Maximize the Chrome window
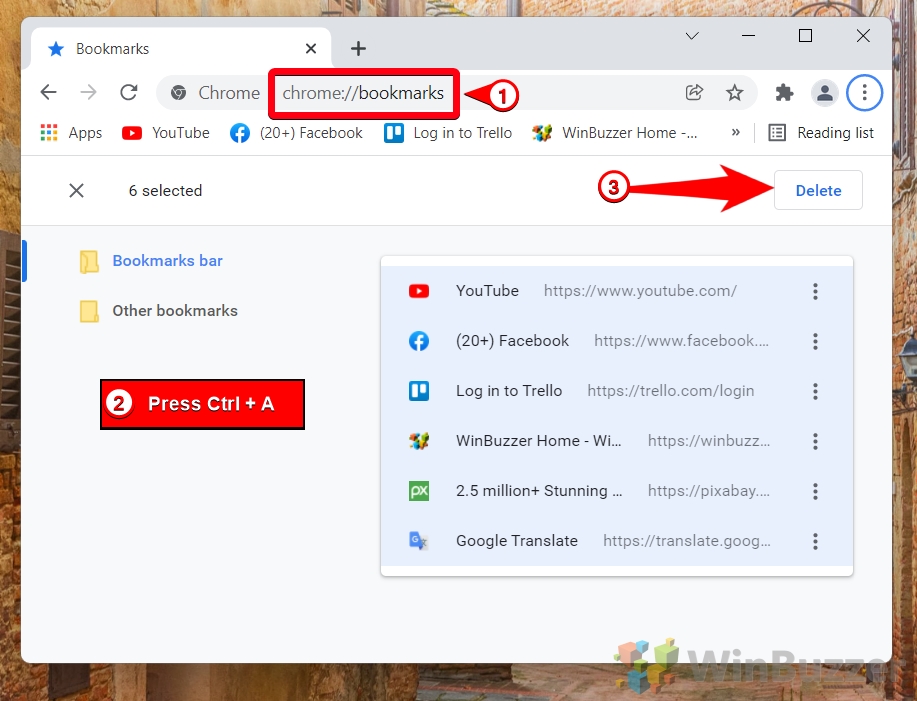This screenshot has height=701, width=917. click(x=805, y=36)
